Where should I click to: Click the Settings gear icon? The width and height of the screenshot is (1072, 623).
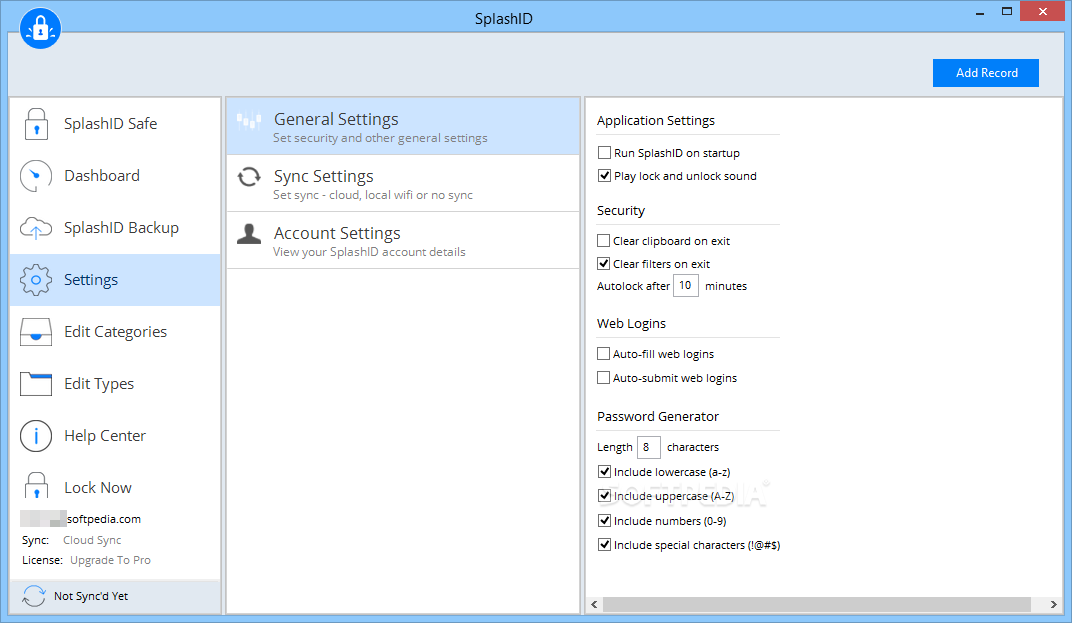point(36,280)
